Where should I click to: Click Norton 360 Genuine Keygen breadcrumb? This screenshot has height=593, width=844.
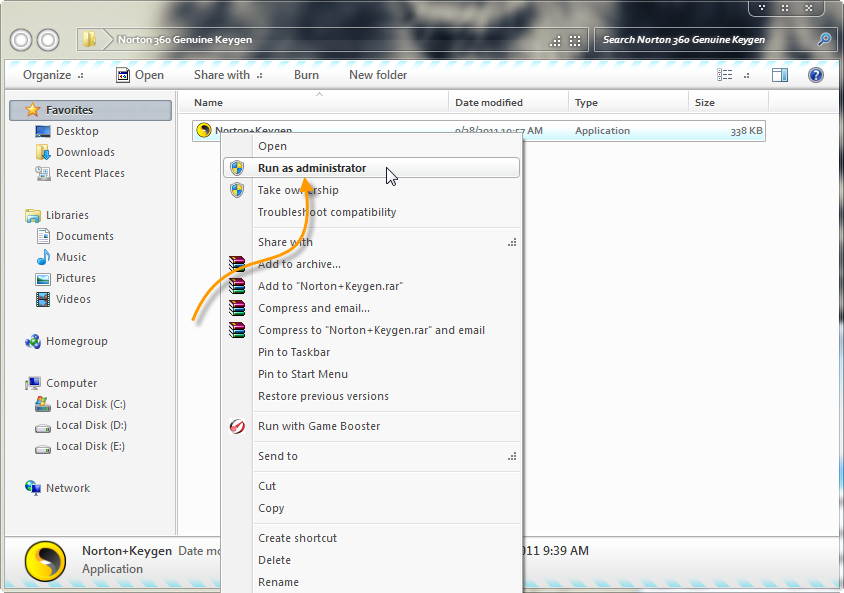(x=185, y=40)
